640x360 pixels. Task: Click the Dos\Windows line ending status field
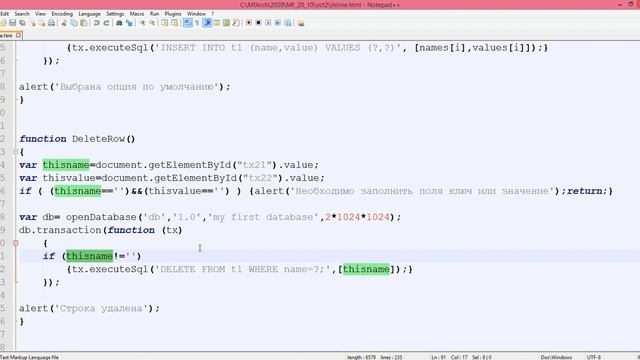pos(556,357)
